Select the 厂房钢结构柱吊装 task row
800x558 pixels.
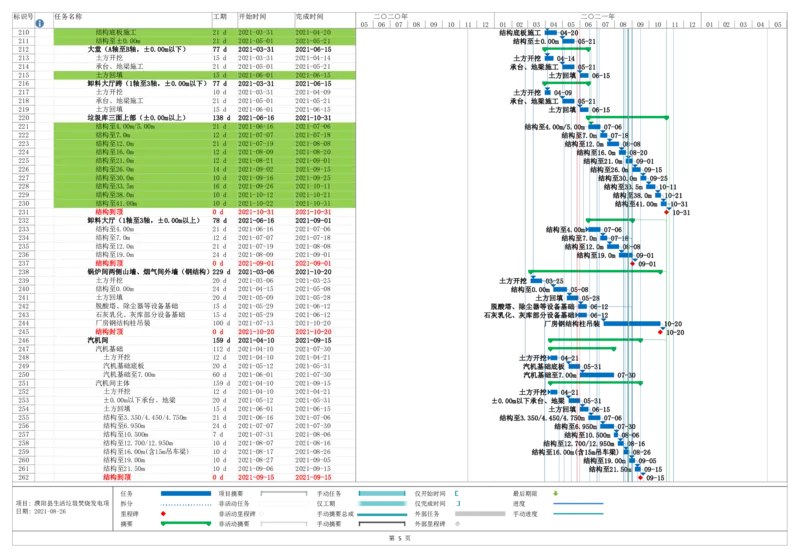[x=128, y=323]
